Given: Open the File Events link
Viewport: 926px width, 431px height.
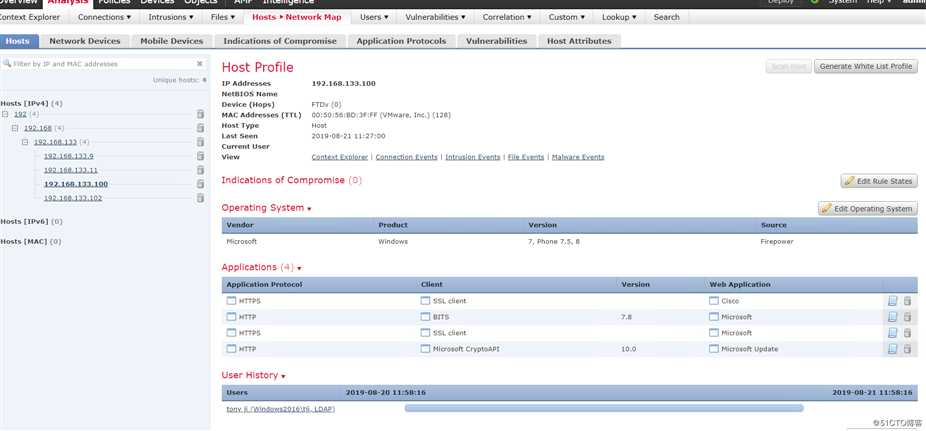Looking at the screenshot, I should pos(526,157).
